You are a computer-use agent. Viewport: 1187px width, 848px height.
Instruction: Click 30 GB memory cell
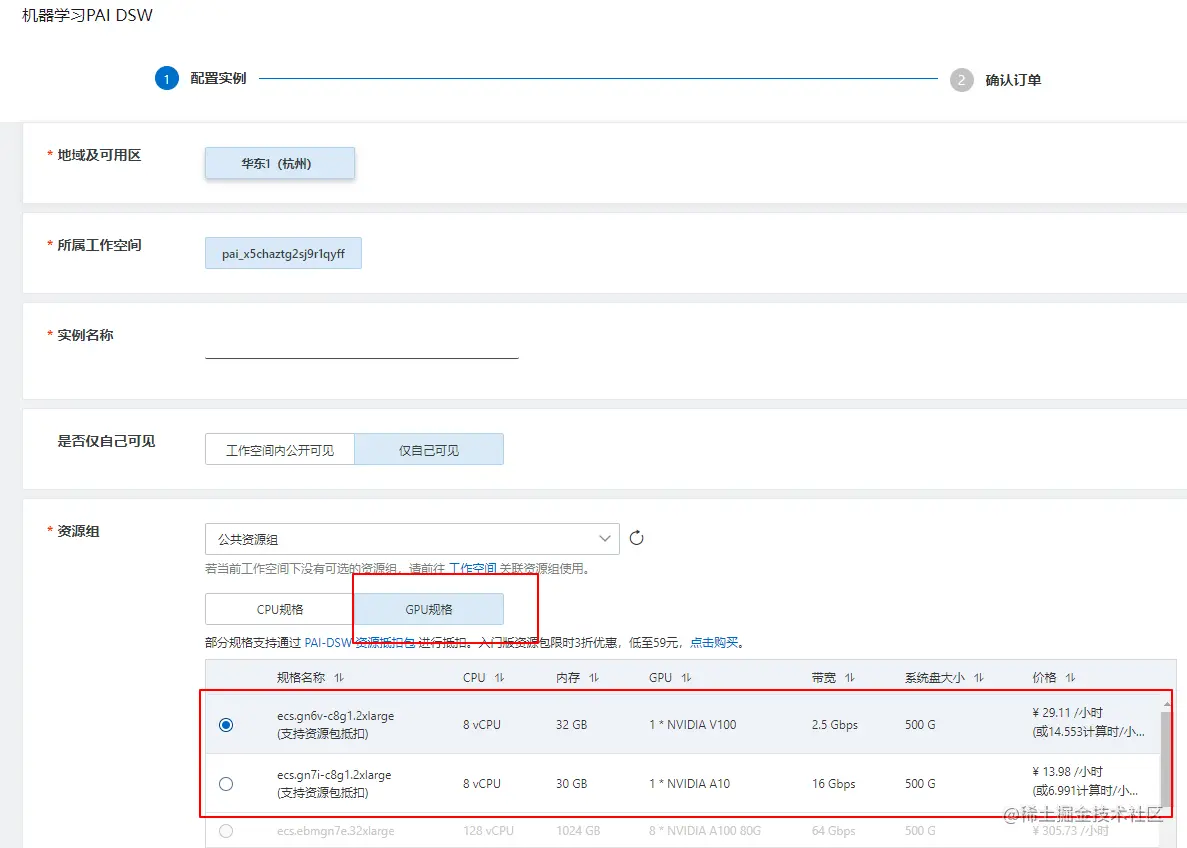pos(572,784)
